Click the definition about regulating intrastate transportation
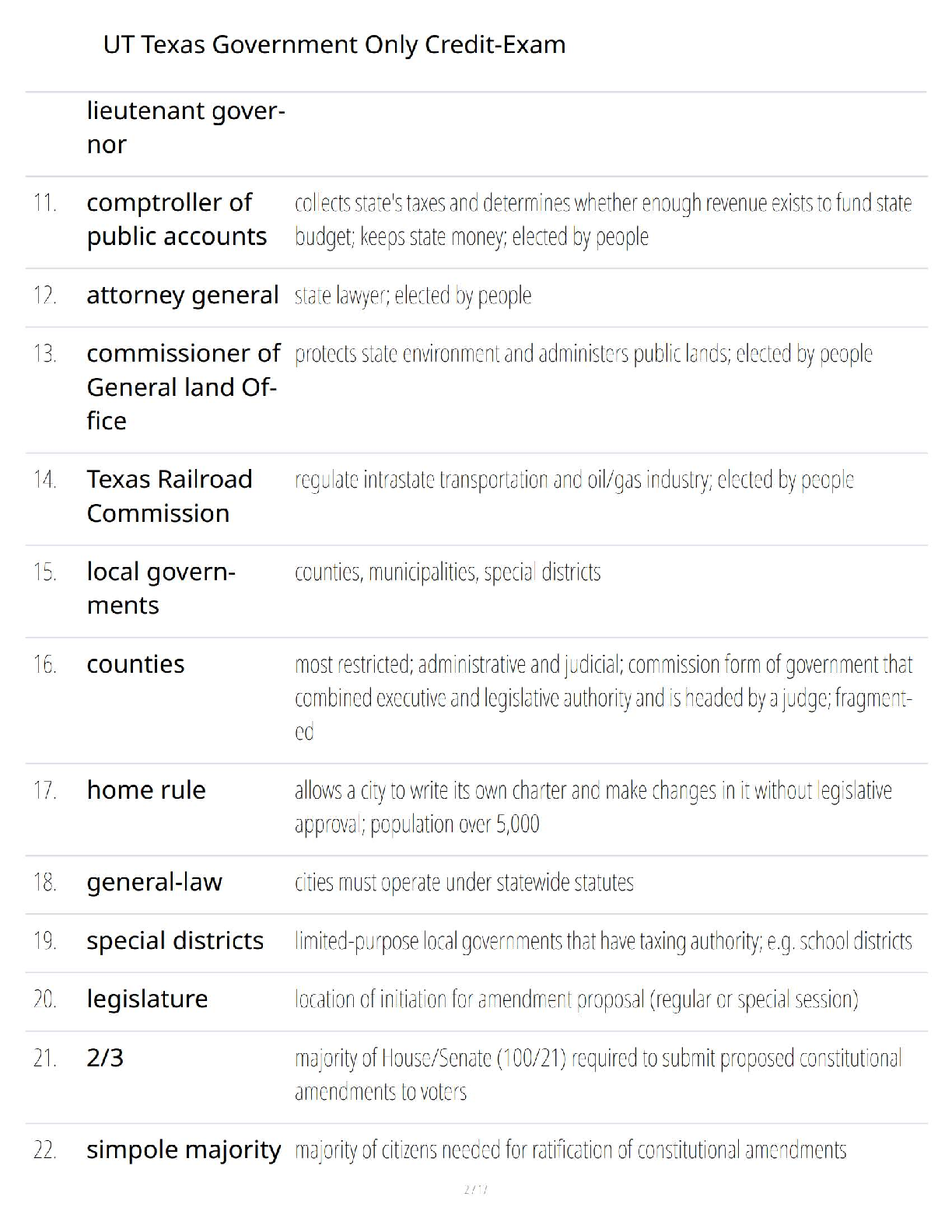This screenshot has width=952, height=1232. (574, 480)
